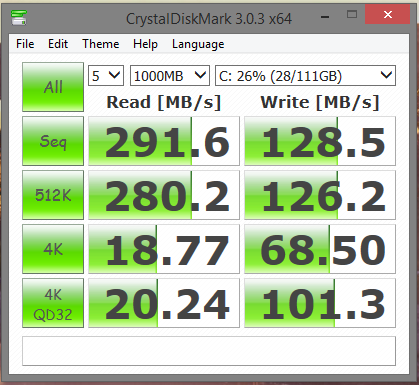Maximize the CrystalDiskMark window

[x=352, y=15]
